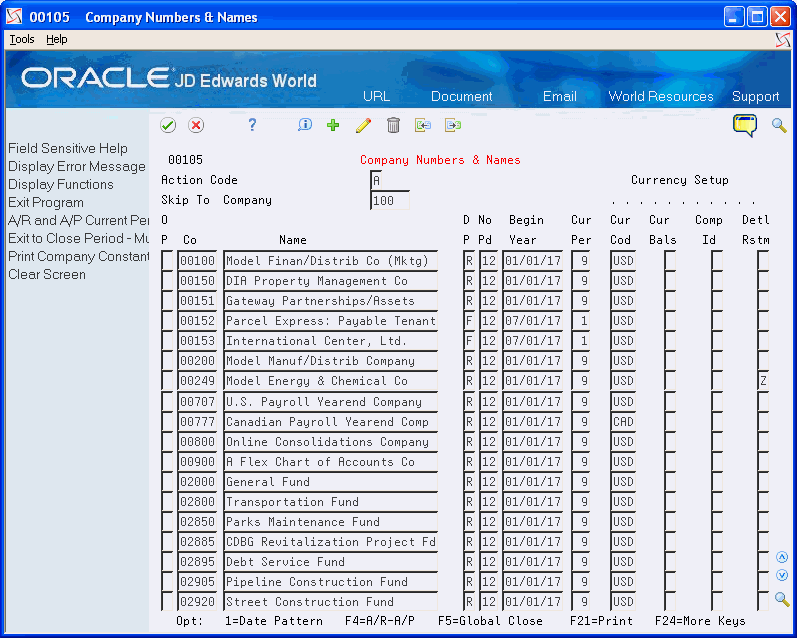Image resolution: width=797 pixels, height=638 pixels.
Task: Click 1=Date Pattern option text
Action: coord(273,621)
